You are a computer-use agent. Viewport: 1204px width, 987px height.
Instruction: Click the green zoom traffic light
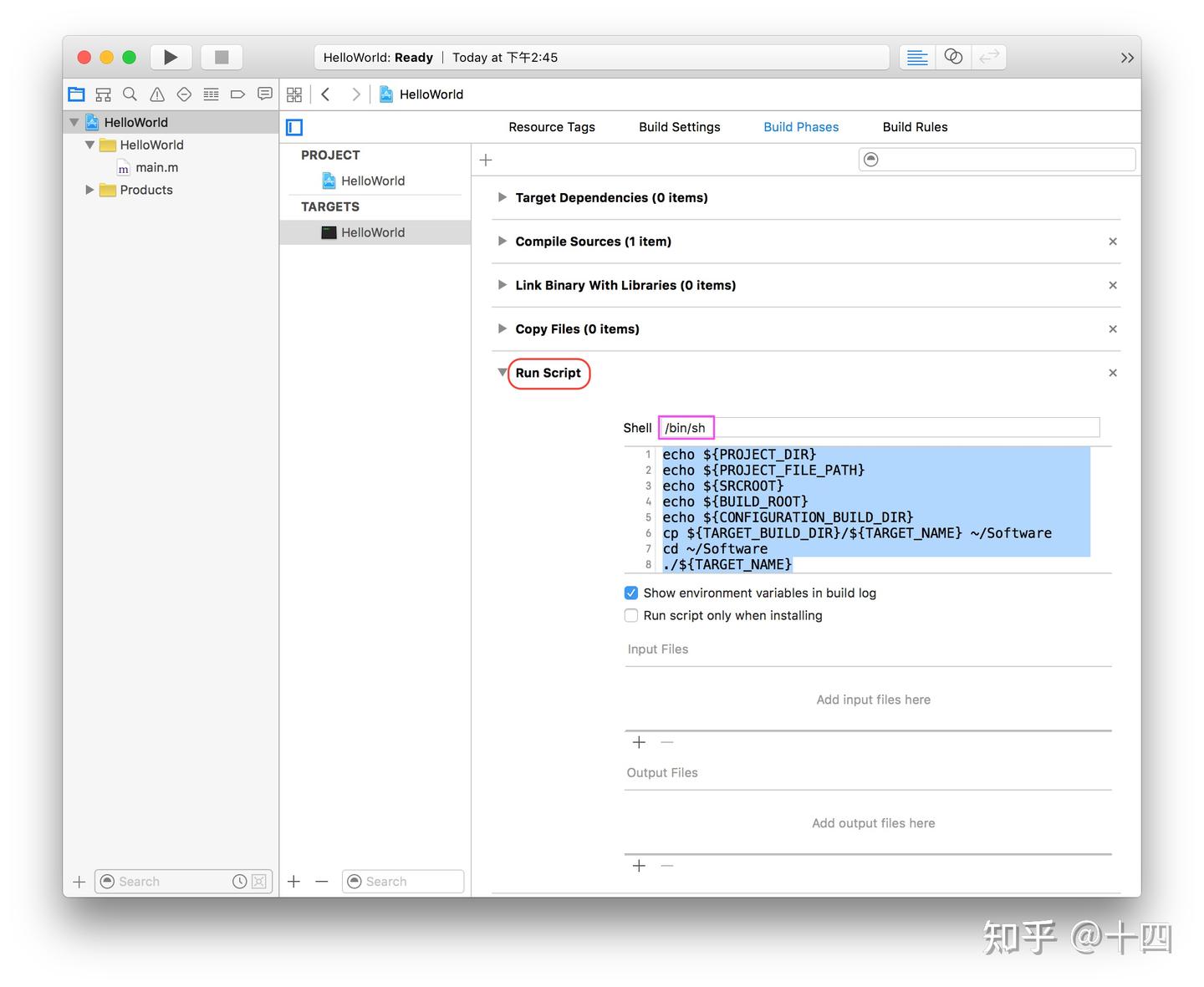click(x=129, y=57)
